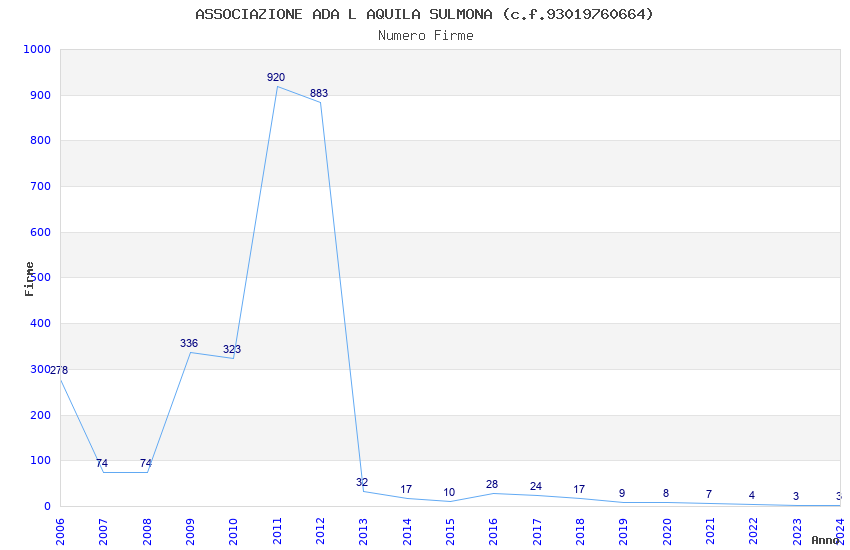
Task: Click the data label 8
Action: pos(666,493)
